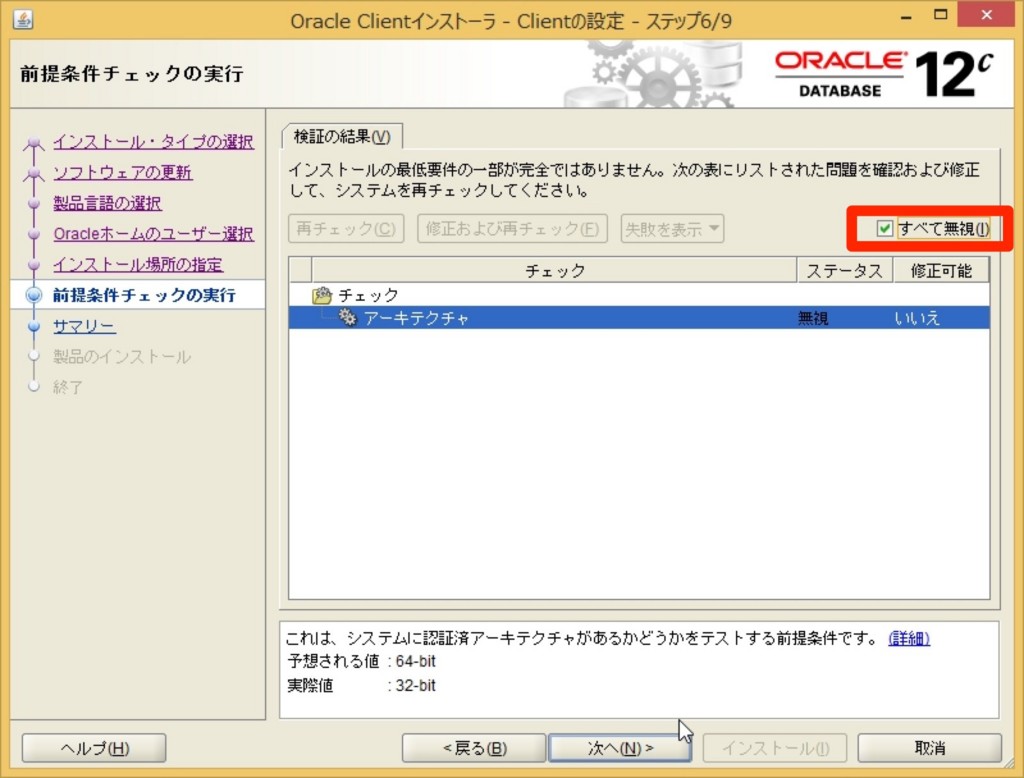Cancel setup with the 取消 button
1024x778 pixels.
click(x=929, y=748)
